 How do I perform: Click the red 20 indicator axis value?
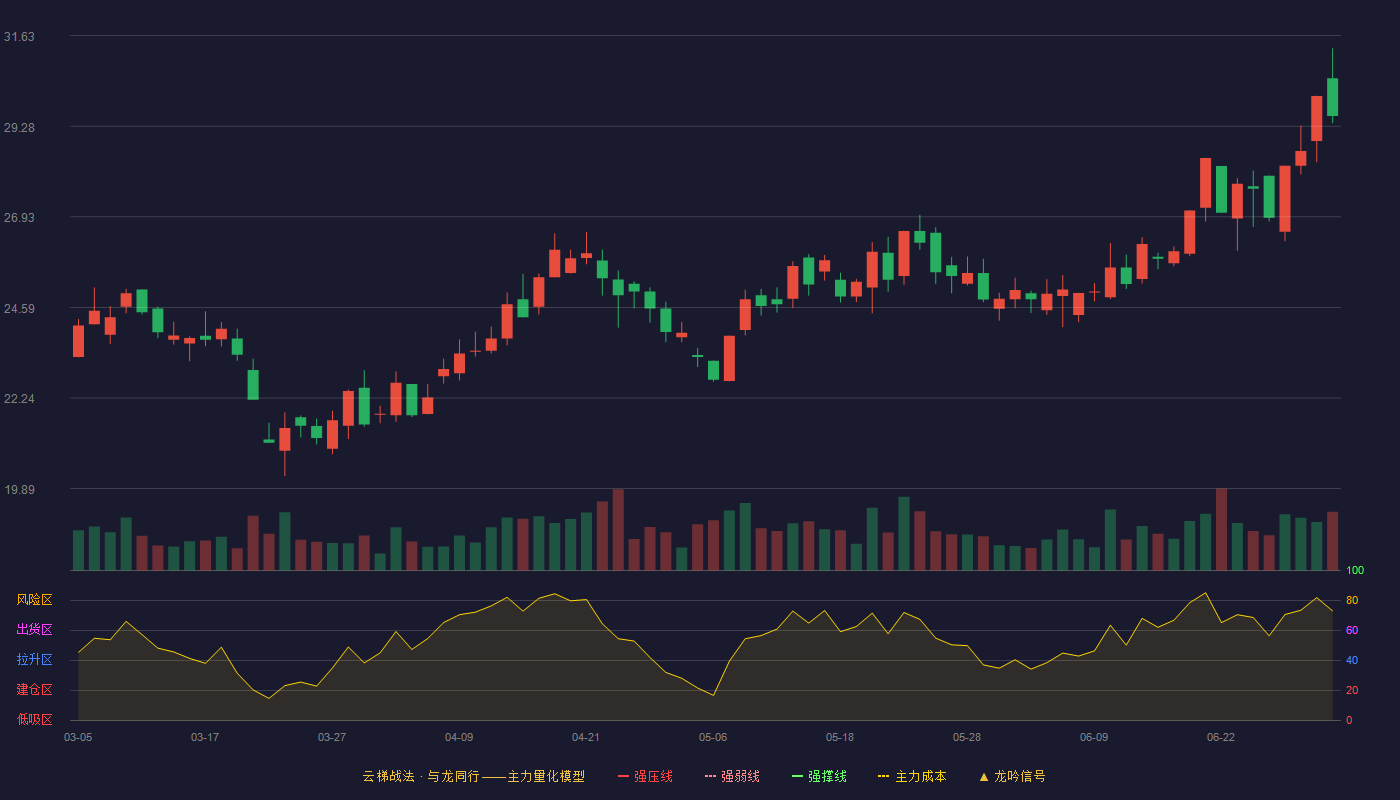pos(1352,690)
